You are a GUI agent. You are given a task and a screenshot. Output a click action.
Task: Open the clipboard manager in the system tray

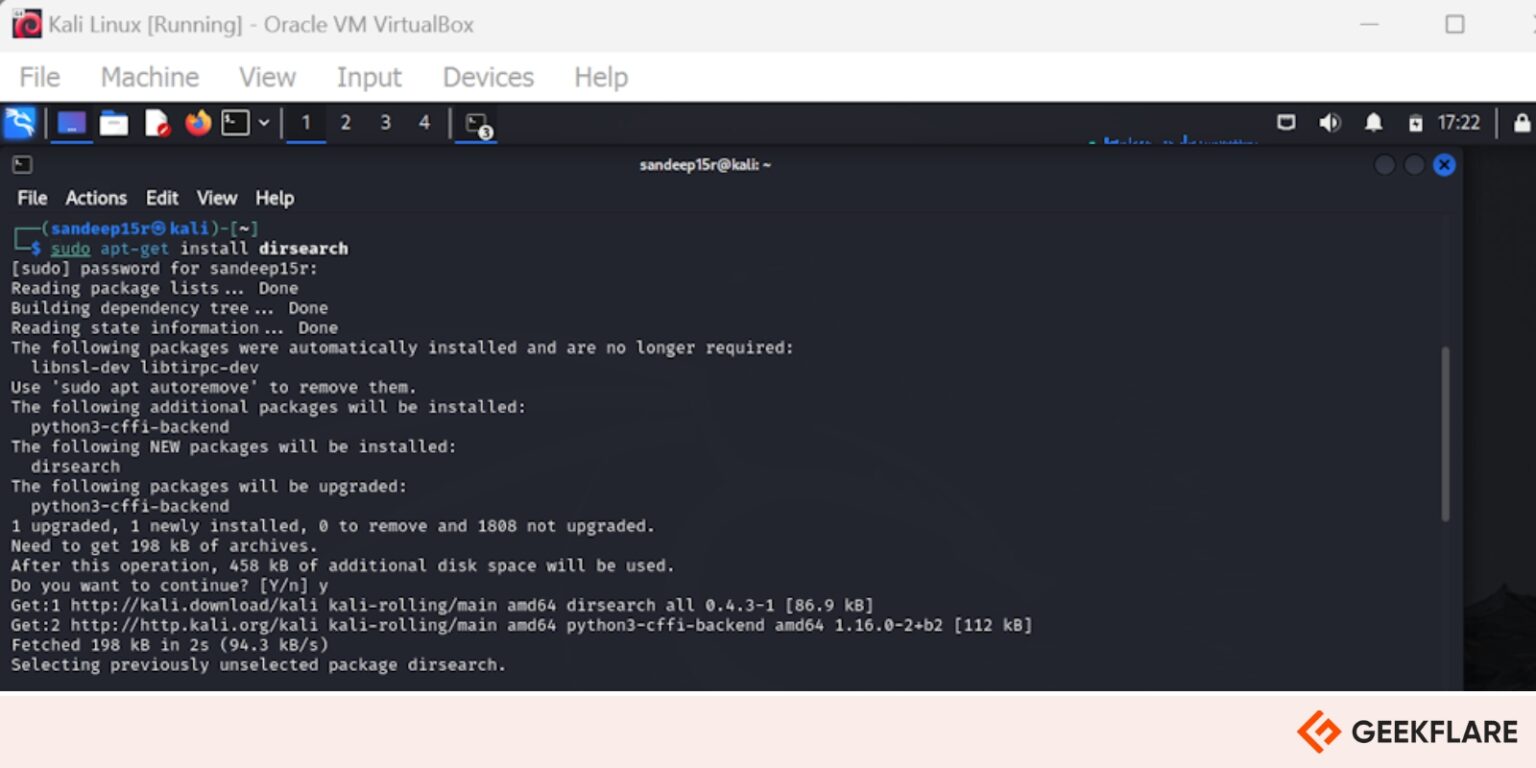click(1416, 122)
